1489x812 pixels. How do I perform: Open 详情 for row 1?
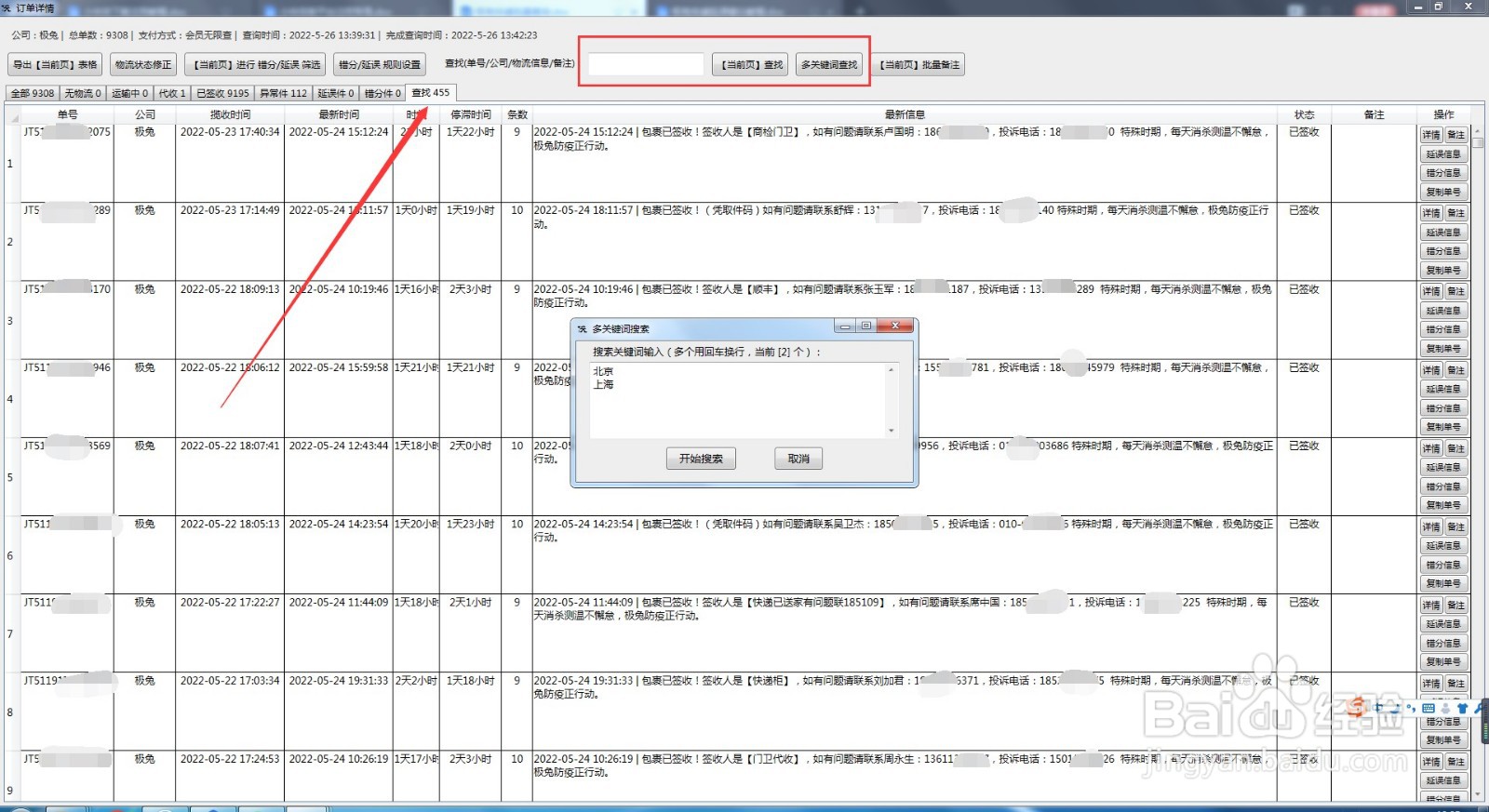(x=1431, y=135)
